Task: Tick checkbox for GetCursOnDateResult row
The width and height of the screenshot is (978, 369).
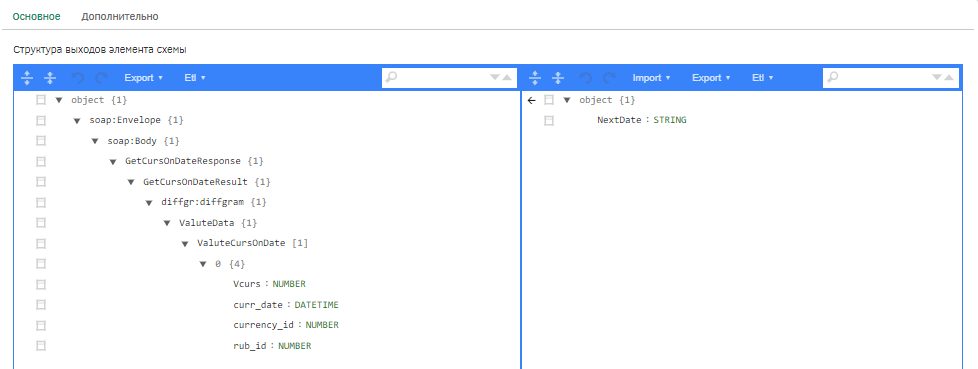Action: point(41,182)
